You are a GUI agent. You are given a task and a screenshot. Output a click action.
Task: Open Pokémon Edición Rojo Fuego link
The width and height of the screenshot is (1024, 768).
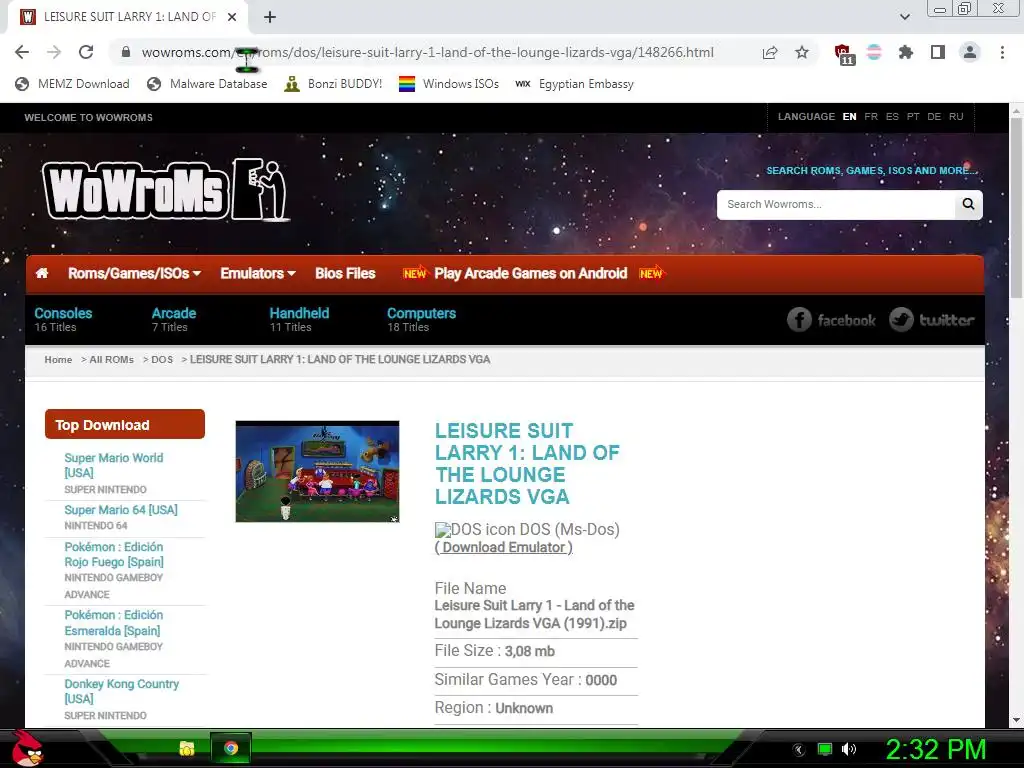(x=114, y=554)
